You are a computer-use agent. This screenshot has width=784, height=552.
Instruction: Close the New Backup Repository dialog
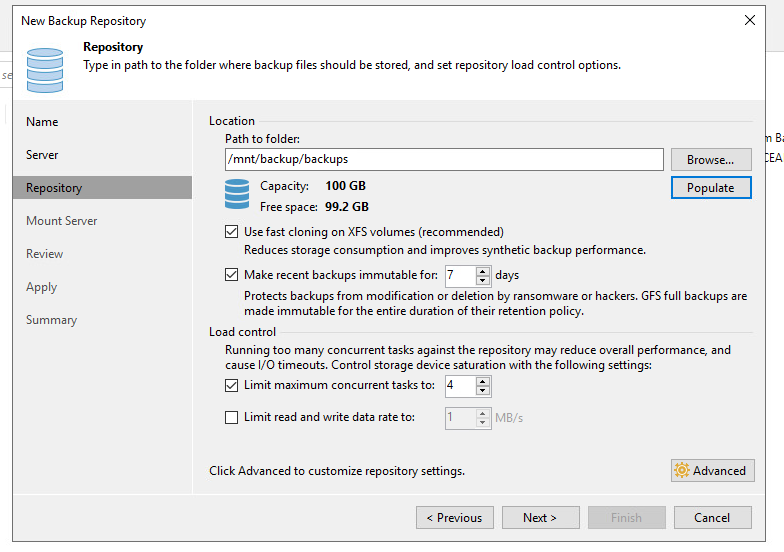(x=750, y=19)
